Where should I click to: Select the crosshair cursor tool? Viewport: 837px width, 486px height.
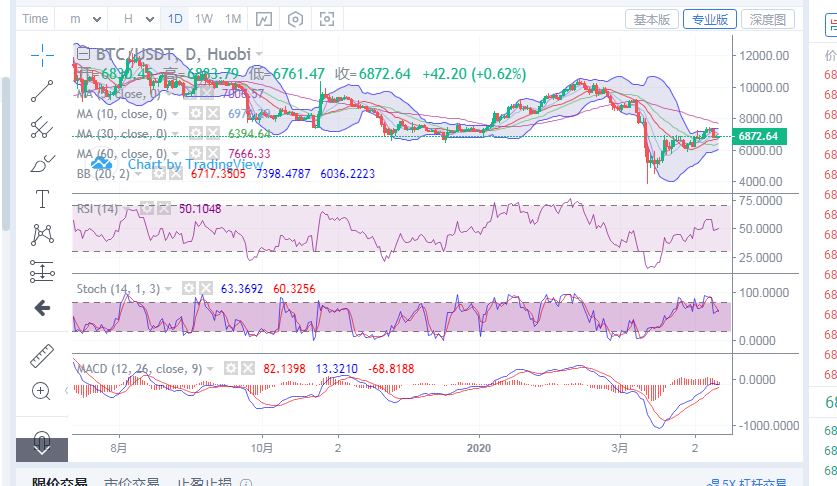[x=42, y=53]
